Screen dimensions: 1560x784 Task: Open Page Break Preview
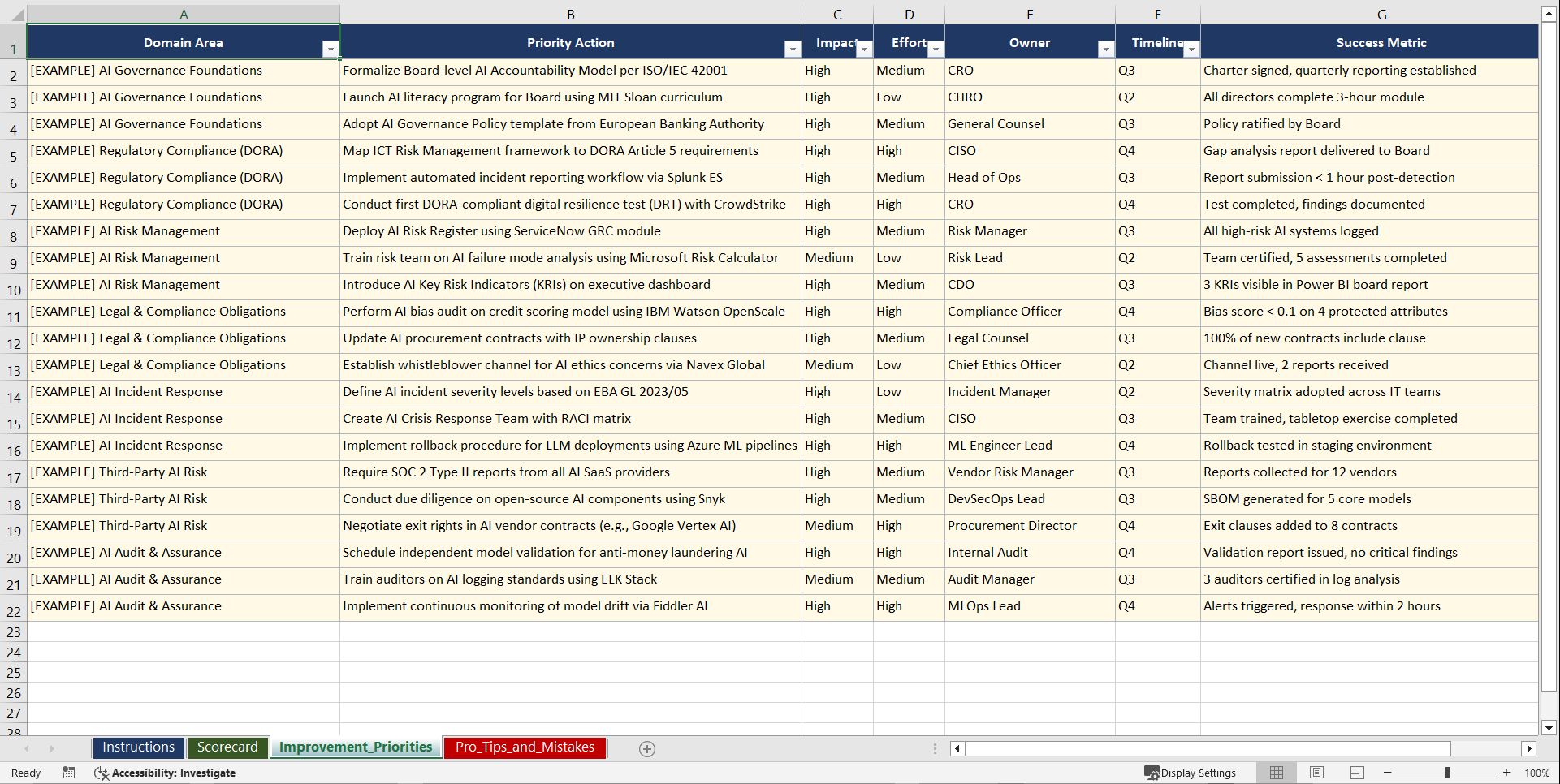1356,772
